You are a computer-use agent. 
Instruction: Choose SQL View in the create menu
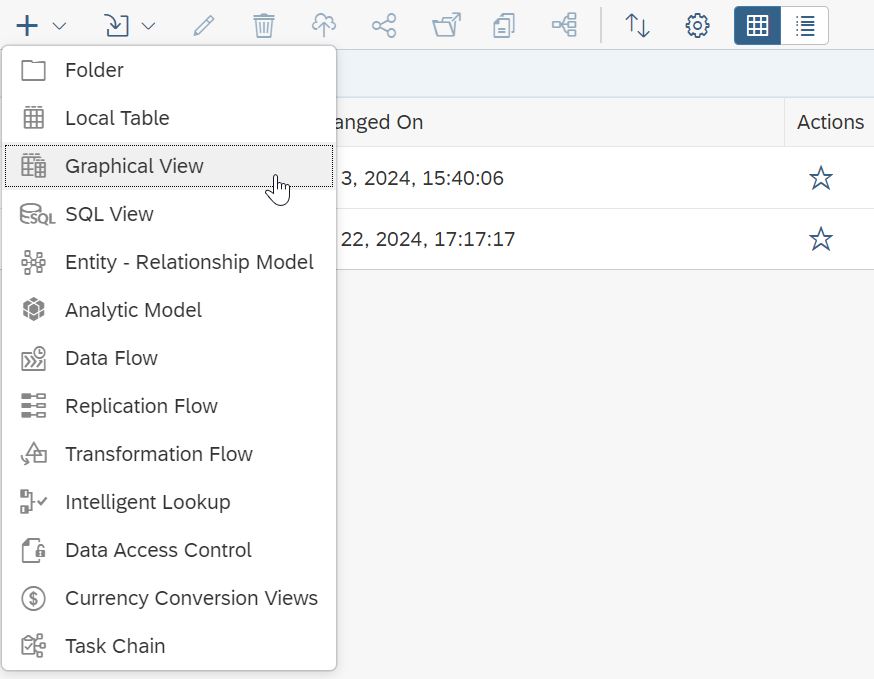[x=109, y=214]
